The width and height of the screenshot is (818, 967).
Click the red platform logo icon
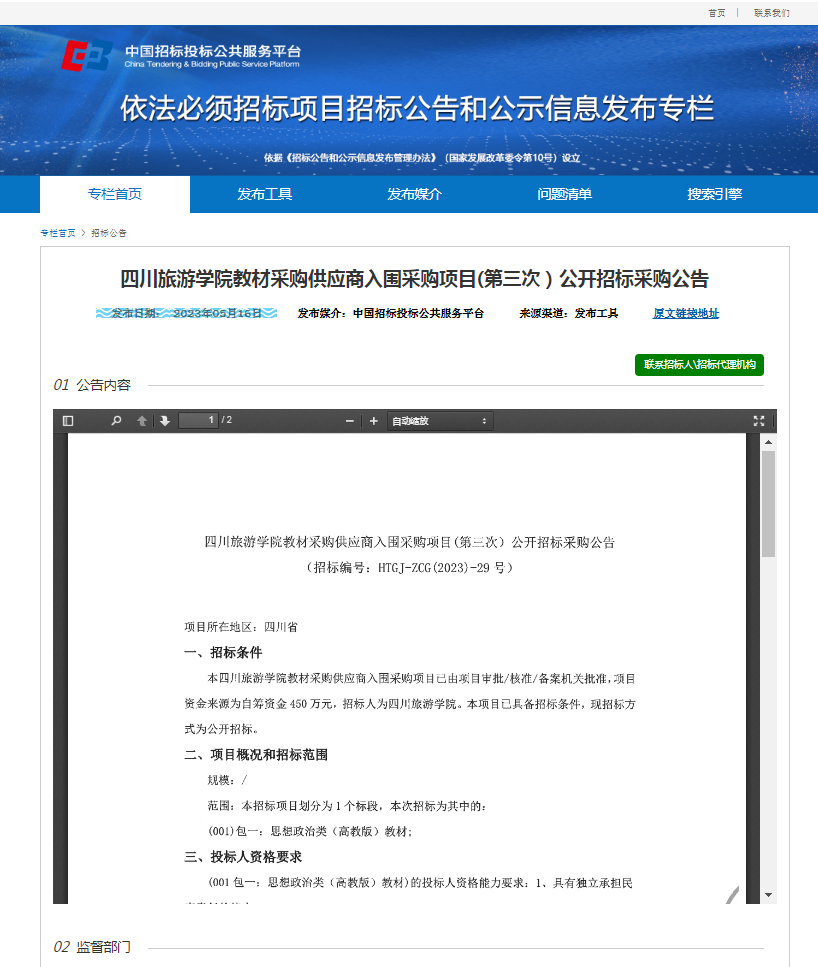click(86, 56)
